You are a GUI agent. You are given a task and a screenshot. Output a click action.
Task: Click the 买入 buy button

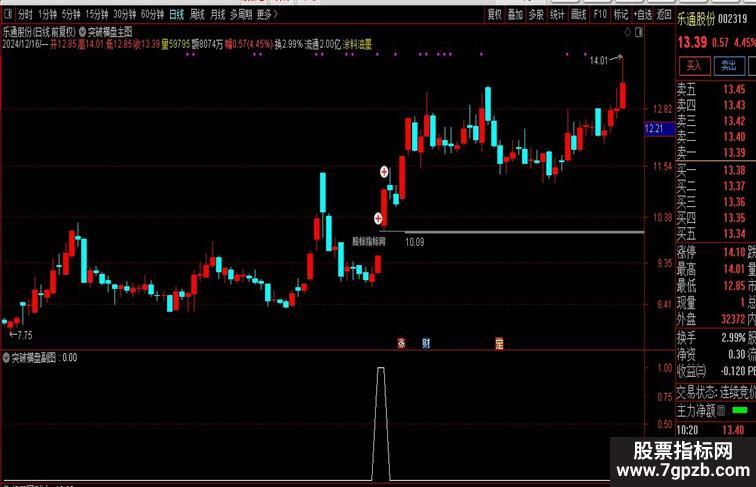click(x=694, y=66)
